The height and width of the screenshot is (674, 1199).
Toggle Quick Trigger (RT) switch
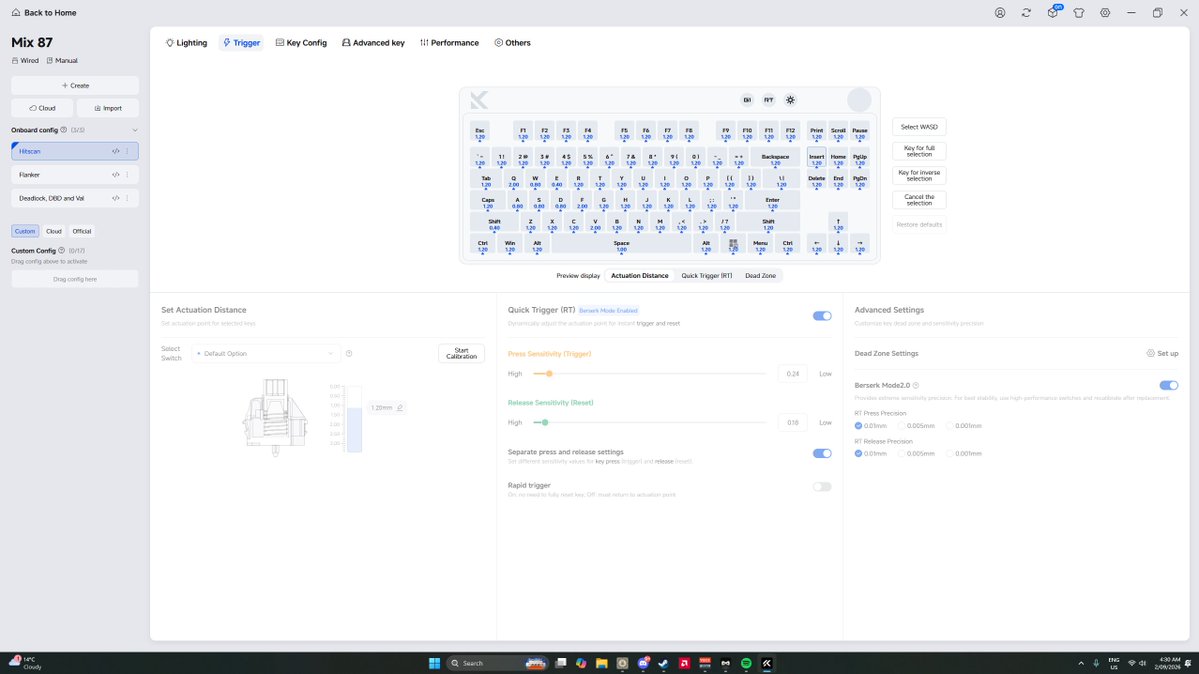point(822,316)
